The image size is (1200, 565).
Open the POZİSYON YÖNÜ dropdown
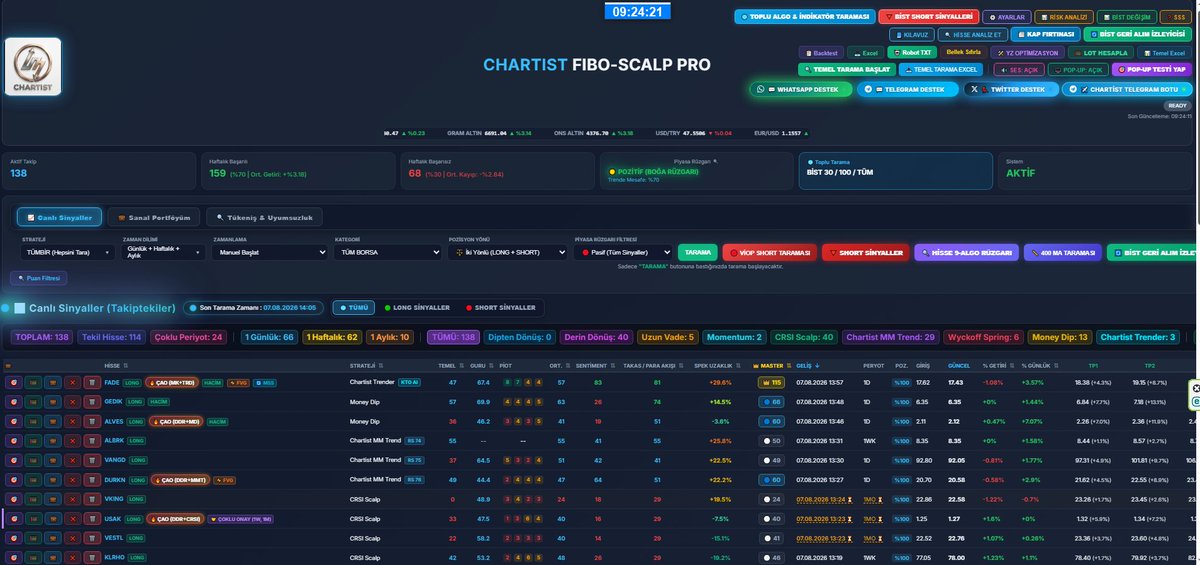(508, 253)
